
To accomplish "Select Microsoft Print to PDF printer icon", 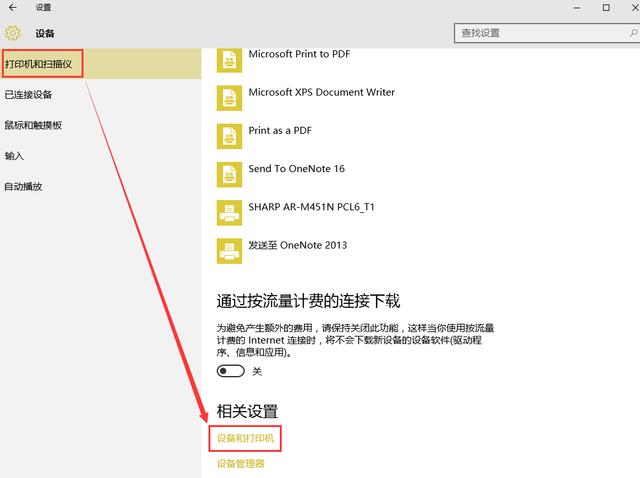I will (x=229, y=62).
